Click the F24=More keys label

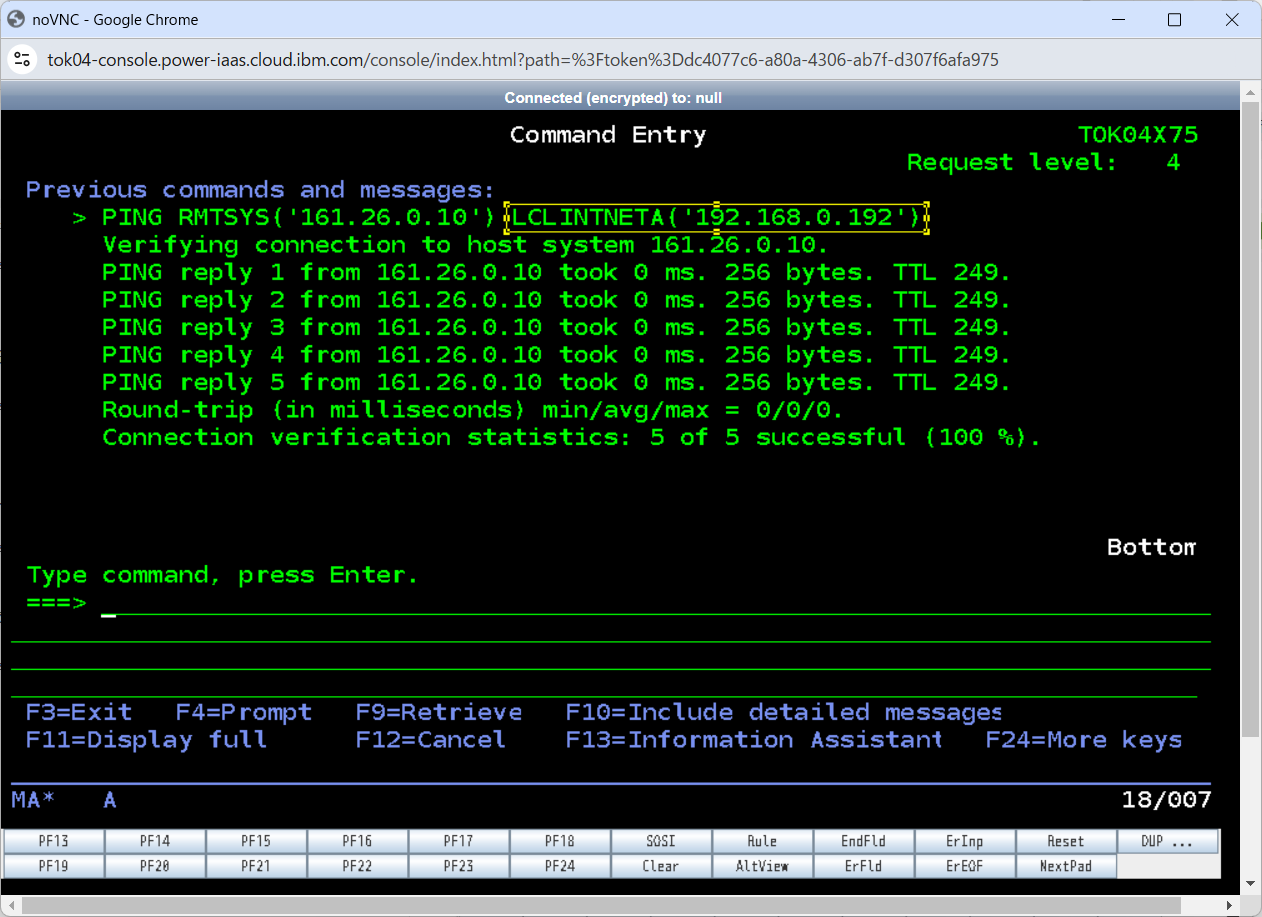pos(1084,740)
